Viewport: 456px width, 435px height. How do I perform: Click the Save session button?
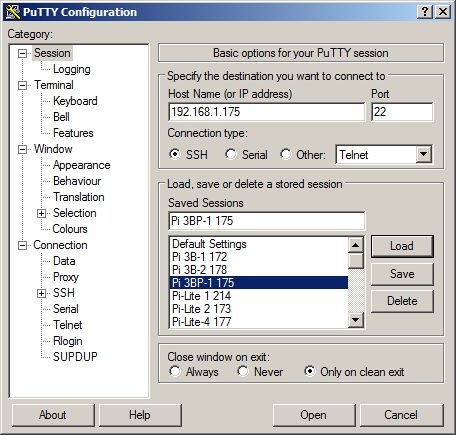(x=402, y=274)
